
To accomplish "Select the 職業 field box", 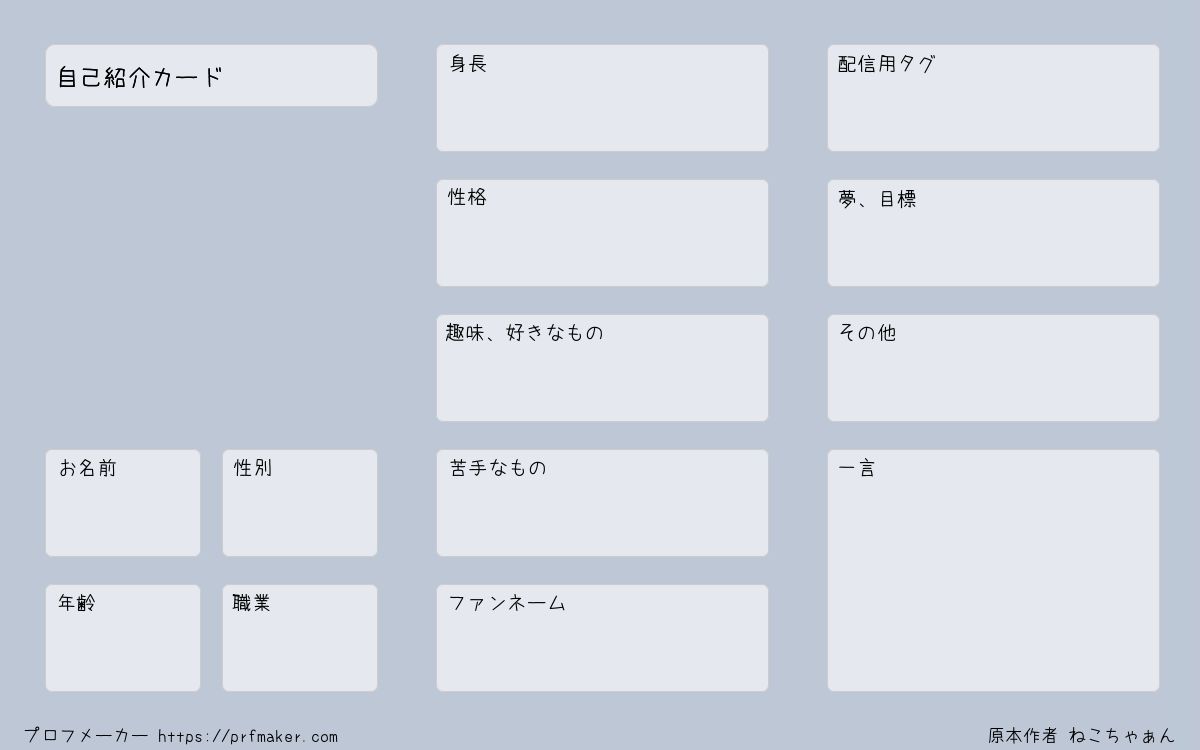I will (x=300, y=638).
